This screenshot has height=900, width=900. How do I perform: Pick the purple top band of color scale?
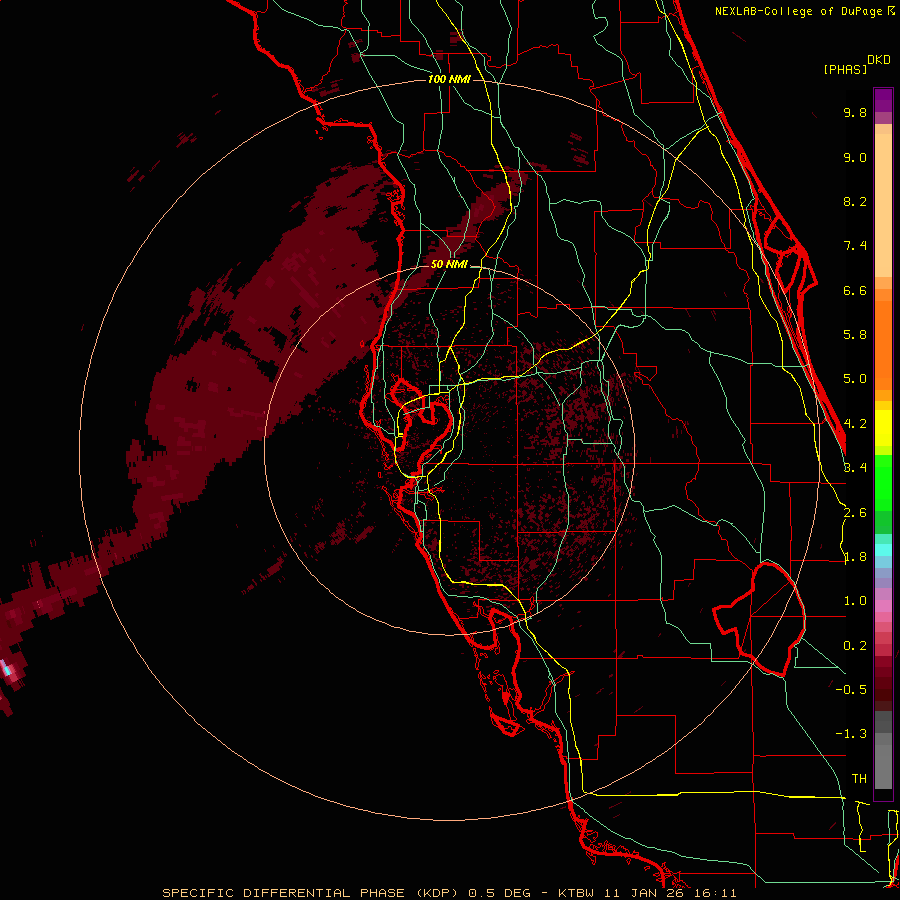coord(883,100)
